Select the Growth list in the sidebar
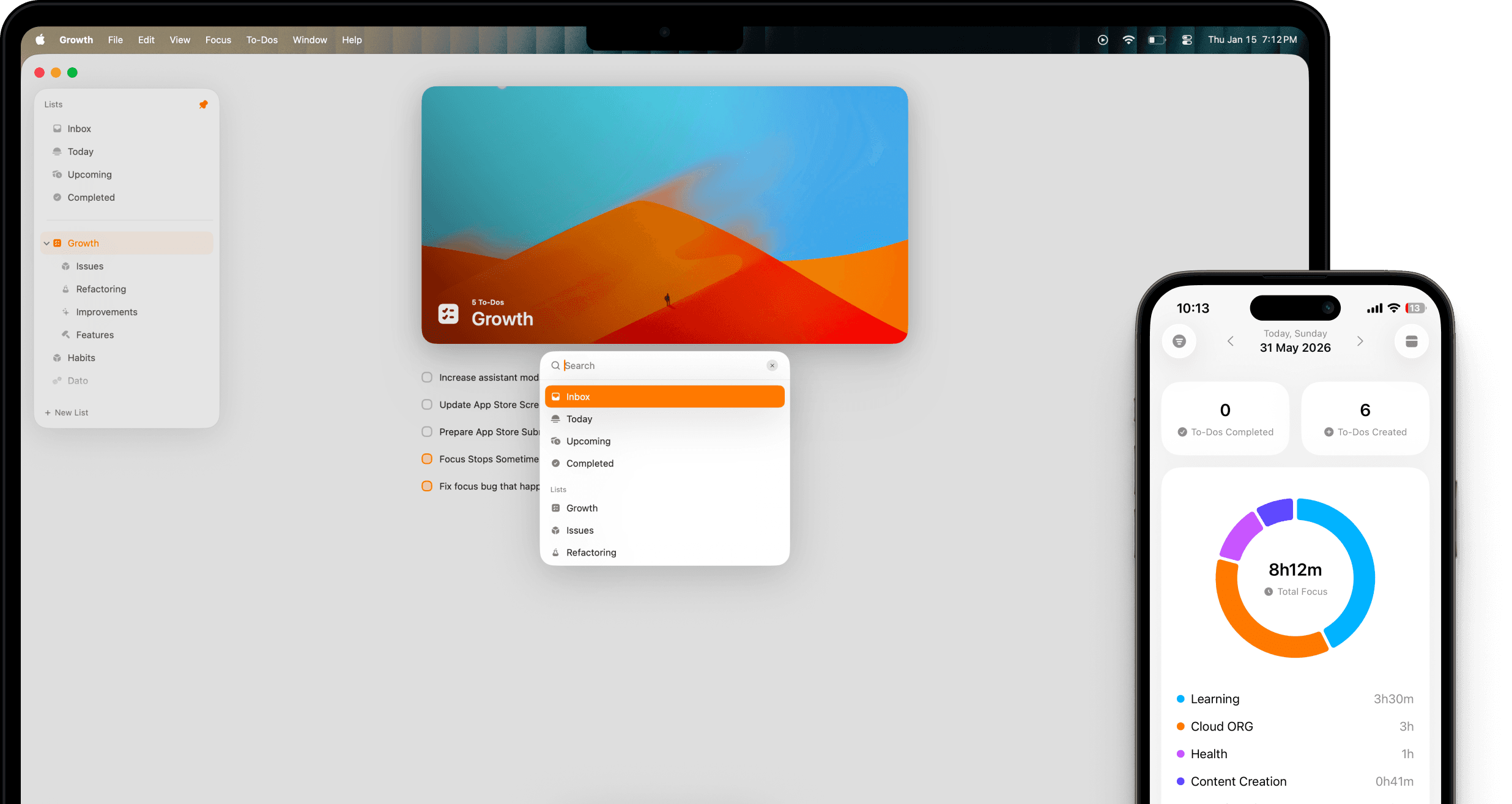1512x804 pixels. tap(127, 243)
